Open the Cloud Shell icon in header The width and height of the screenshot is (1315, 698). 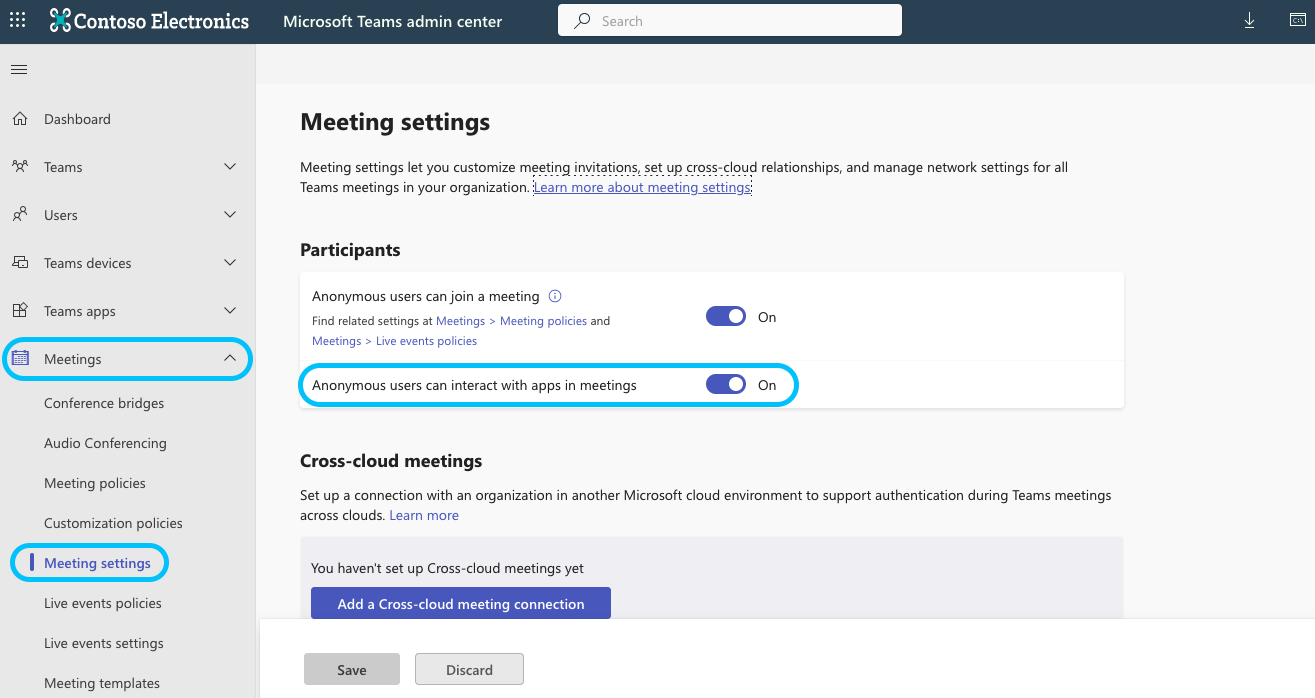[1297, 21]
